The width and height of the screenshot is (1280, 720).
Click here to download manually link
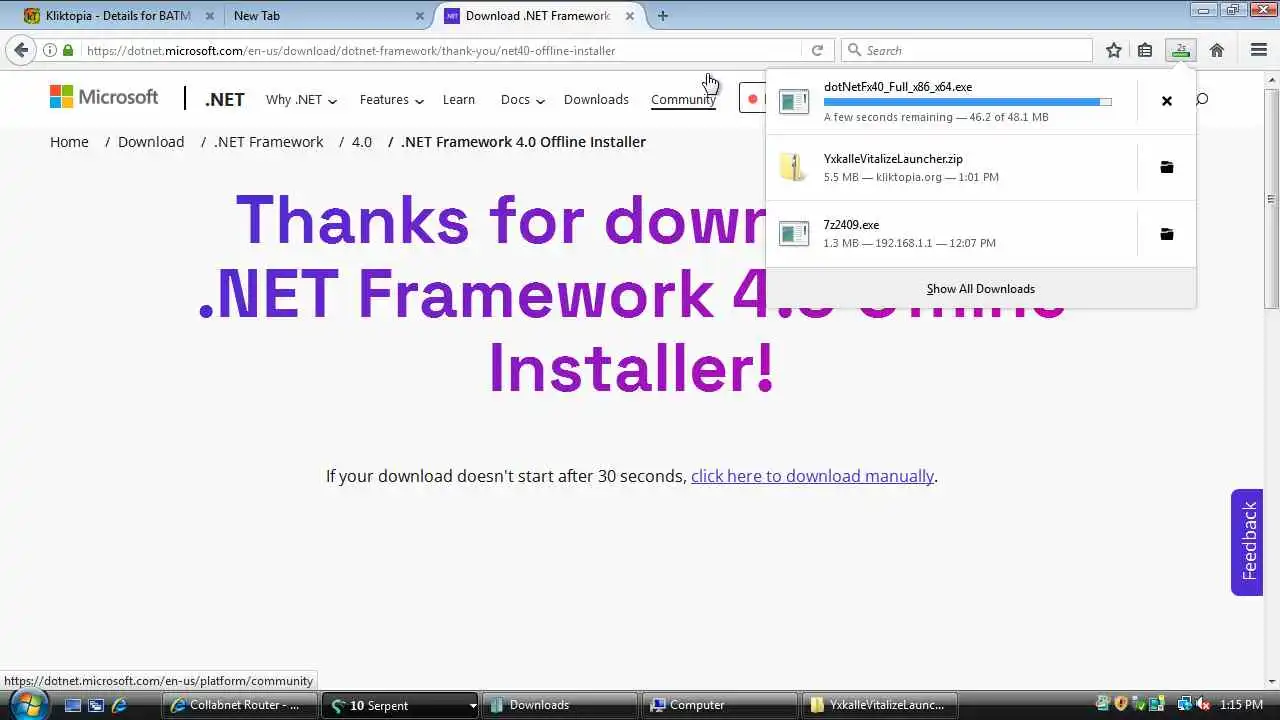coord(812,476)
